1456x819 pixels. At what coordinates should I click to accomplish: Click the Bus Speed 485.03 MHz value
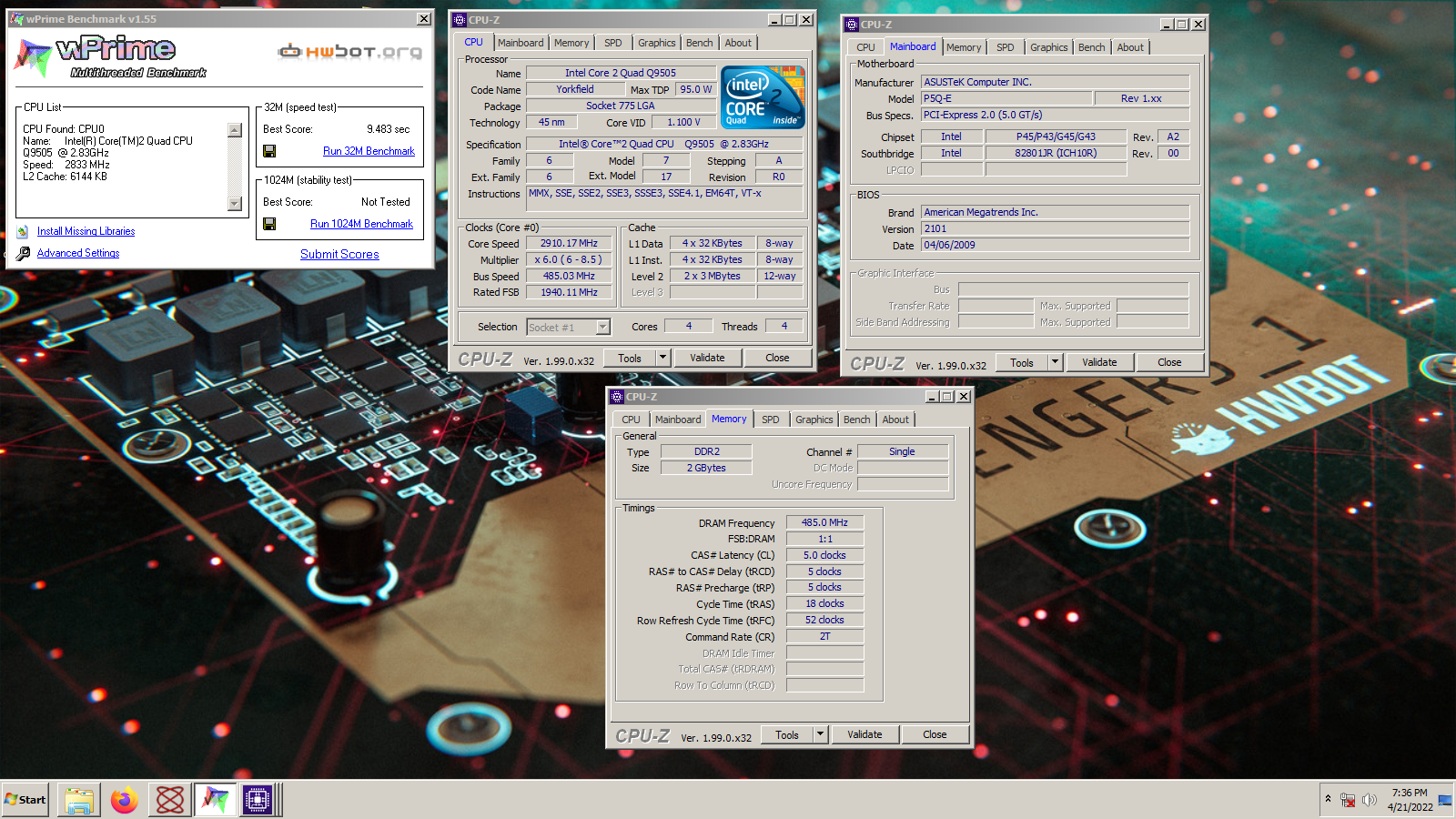(569, 277)
